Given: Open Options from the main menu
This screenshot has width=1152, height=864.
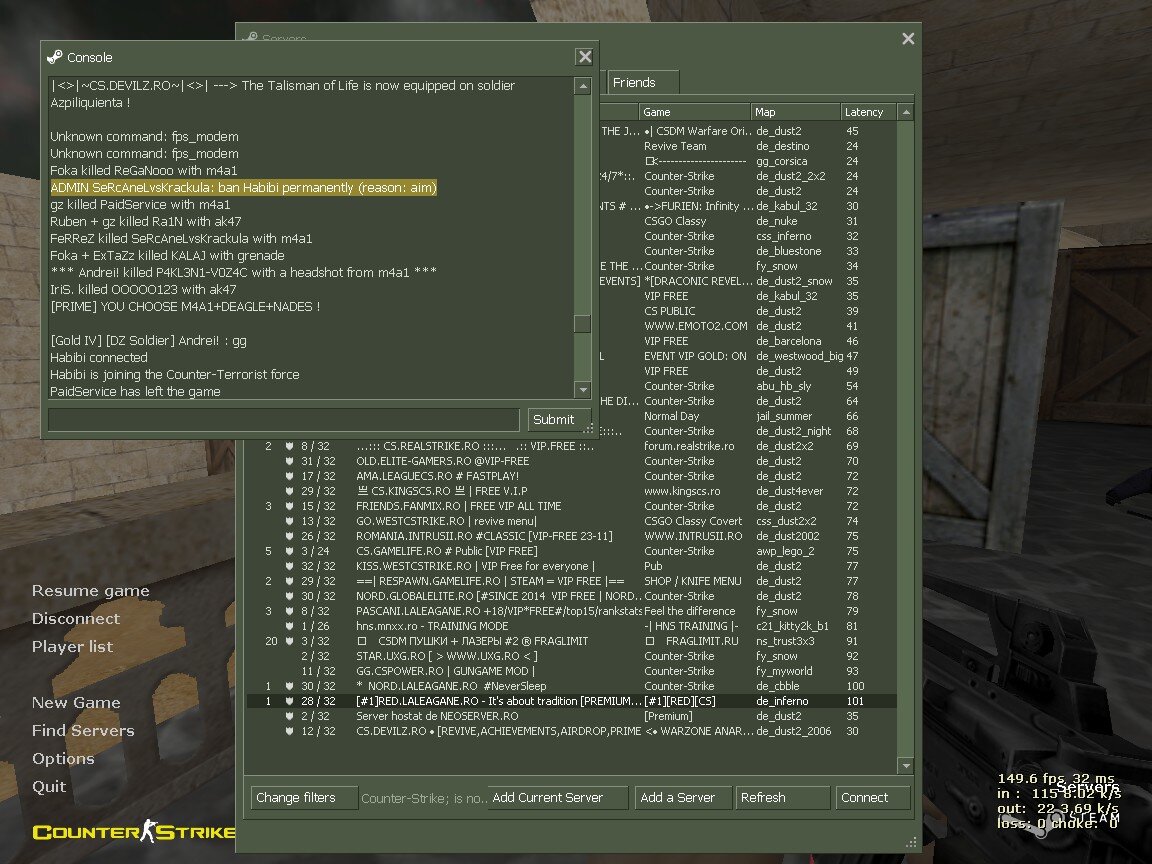Looking at the screenshot, I should [63, 759].
